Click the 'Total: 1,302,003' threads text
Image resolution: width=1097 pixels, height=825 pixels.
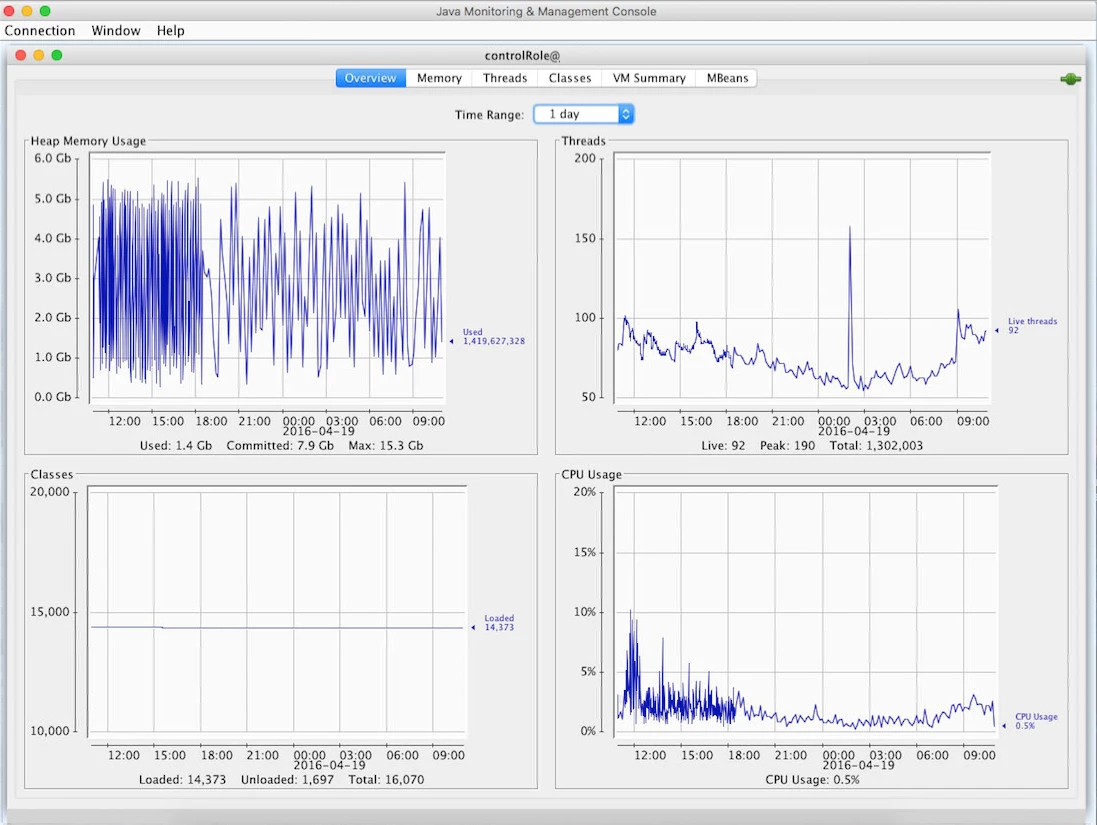(876, 446)
